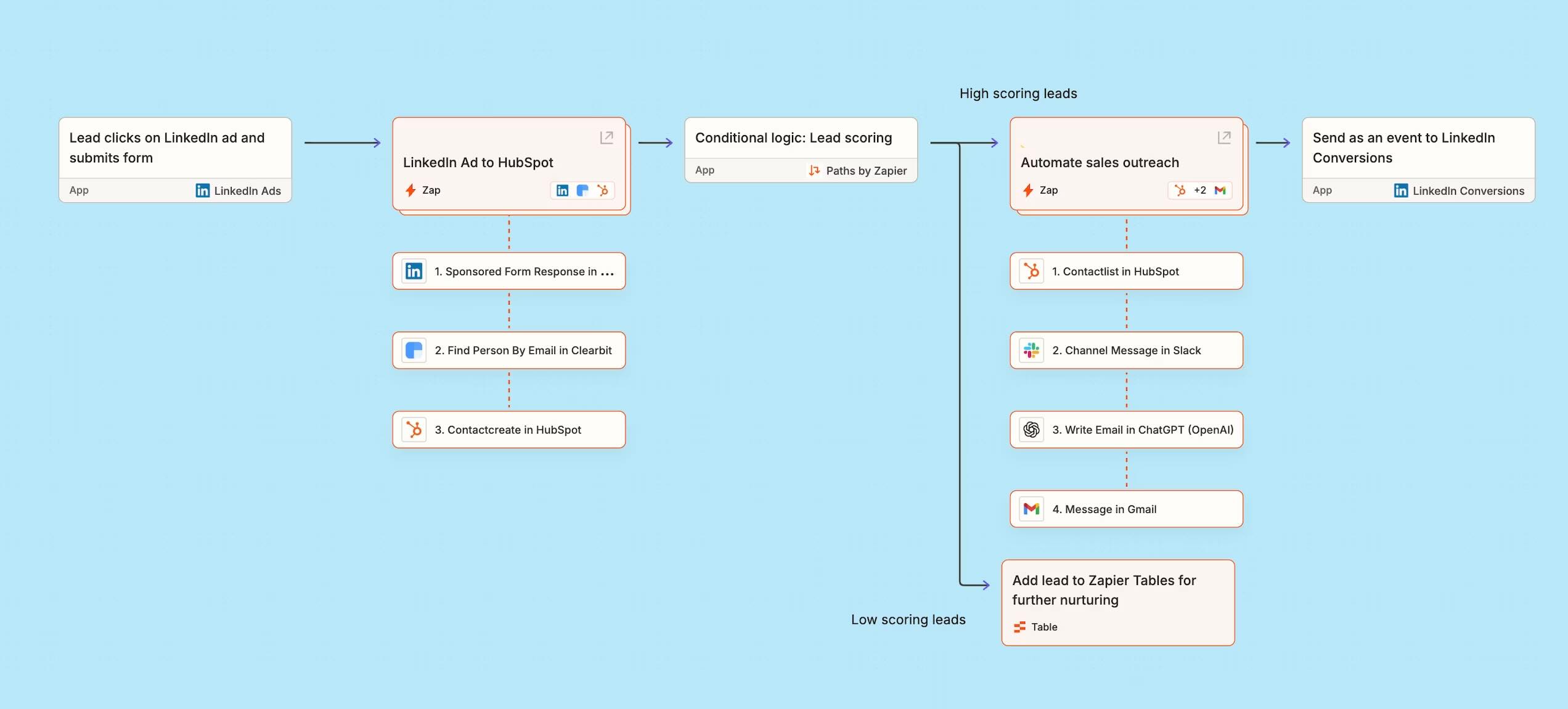Click small LinkedIn icon in LinkedIn Ad to HubSpot card
1568x709 pixels.
pyautogui.click(x=562, y=191)
